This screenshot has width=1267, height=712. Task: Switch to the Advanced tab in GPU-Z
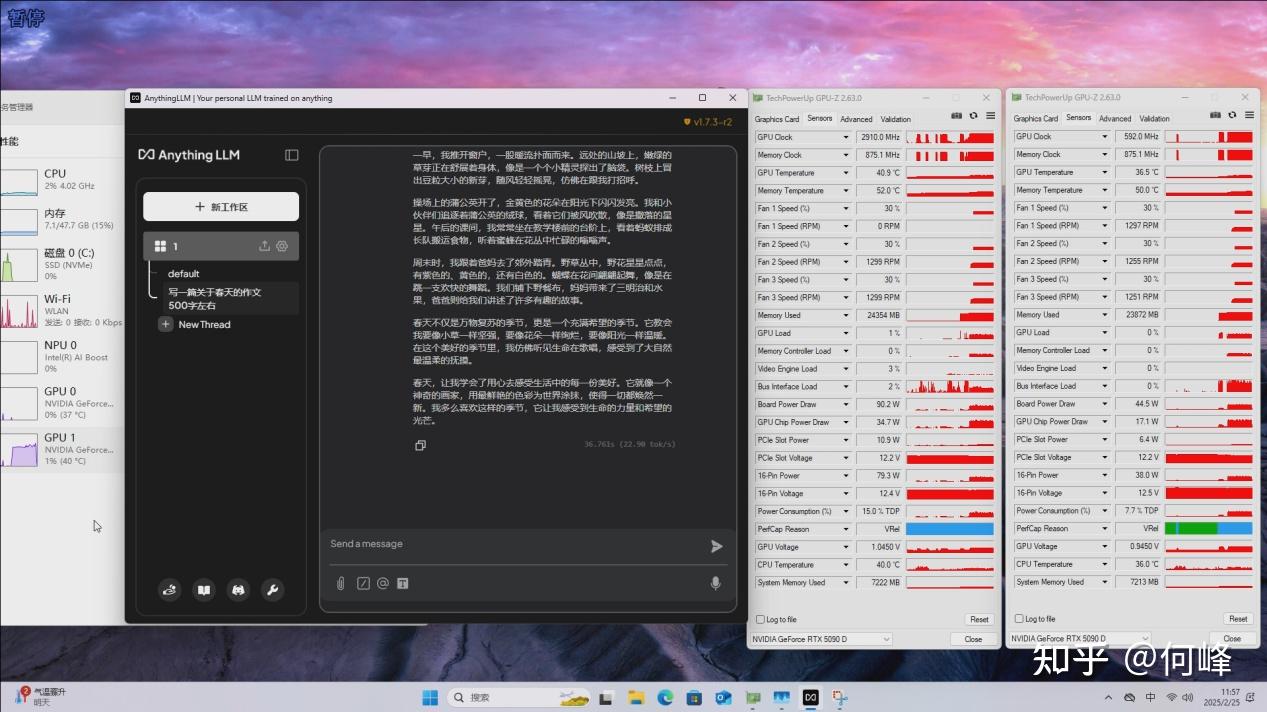coord(856,118)
